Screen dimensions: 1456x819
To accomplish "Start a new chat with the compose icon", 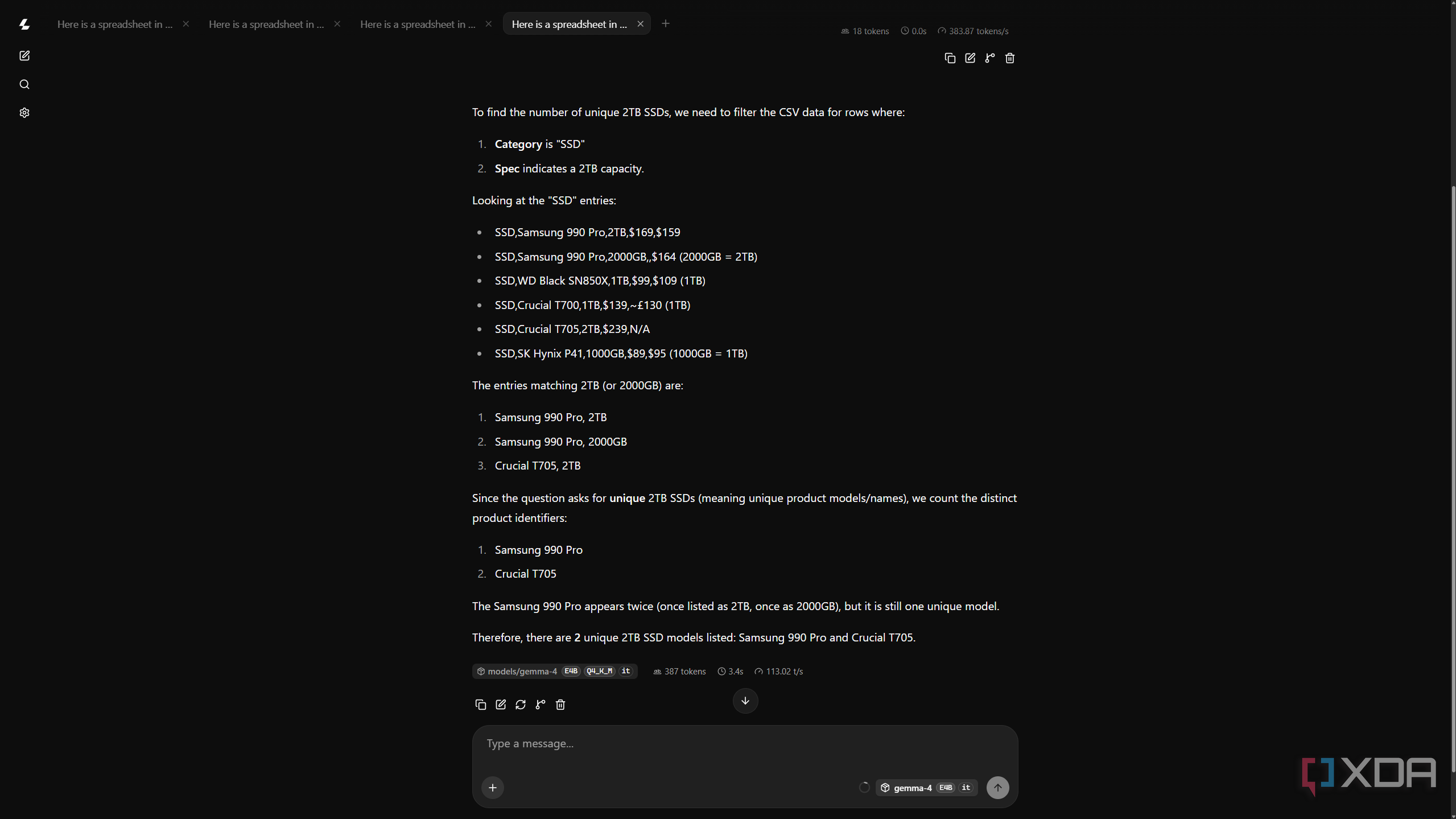I will point(24,56).
